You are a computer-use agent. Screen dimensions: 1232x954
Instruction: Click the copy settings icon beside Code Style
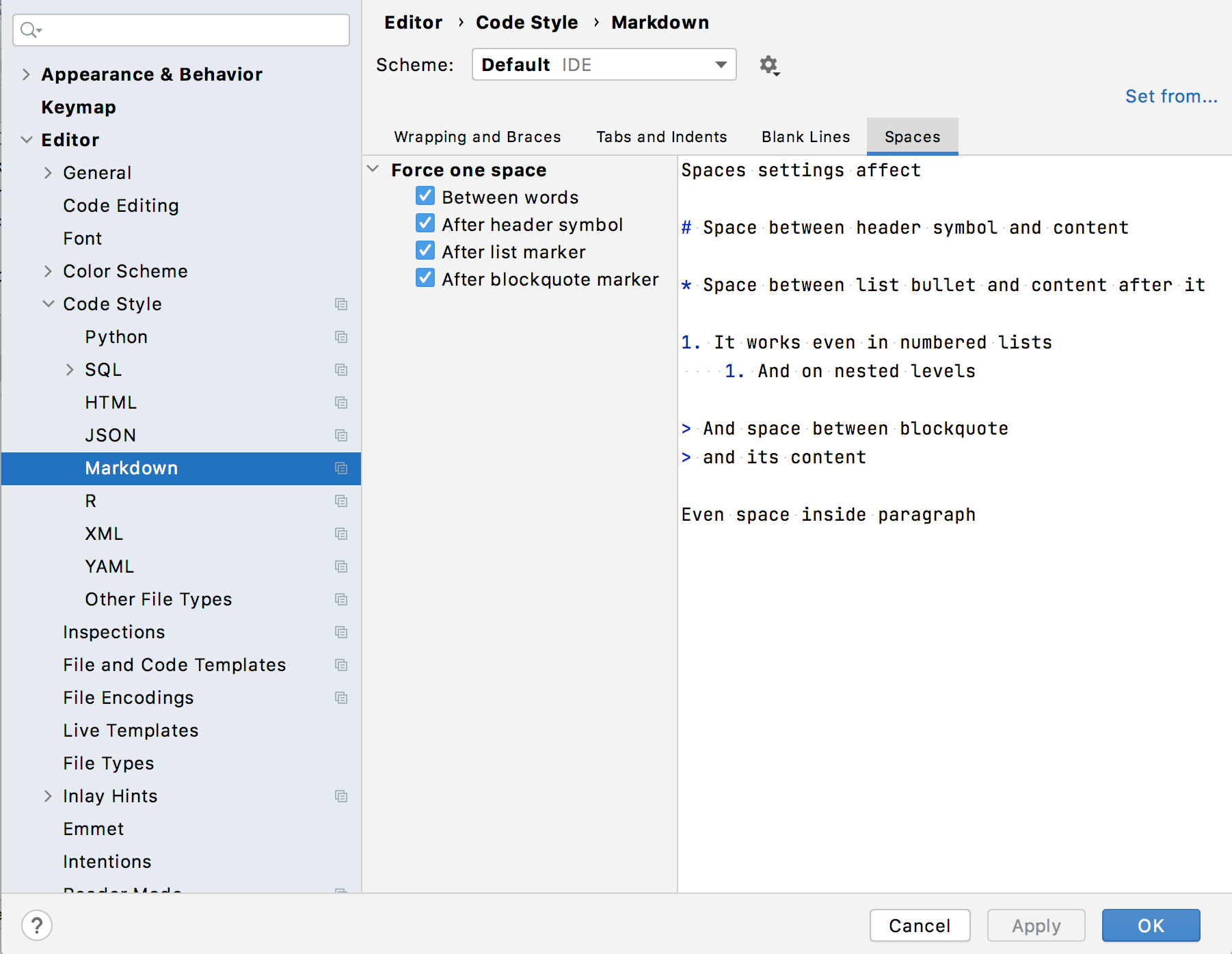pos(341,304)
